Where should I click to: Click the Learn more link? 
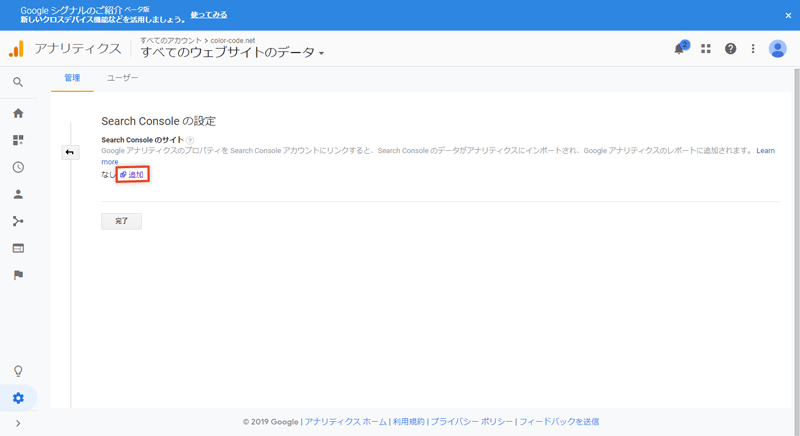pyautogui.click(x=765, y=150)
